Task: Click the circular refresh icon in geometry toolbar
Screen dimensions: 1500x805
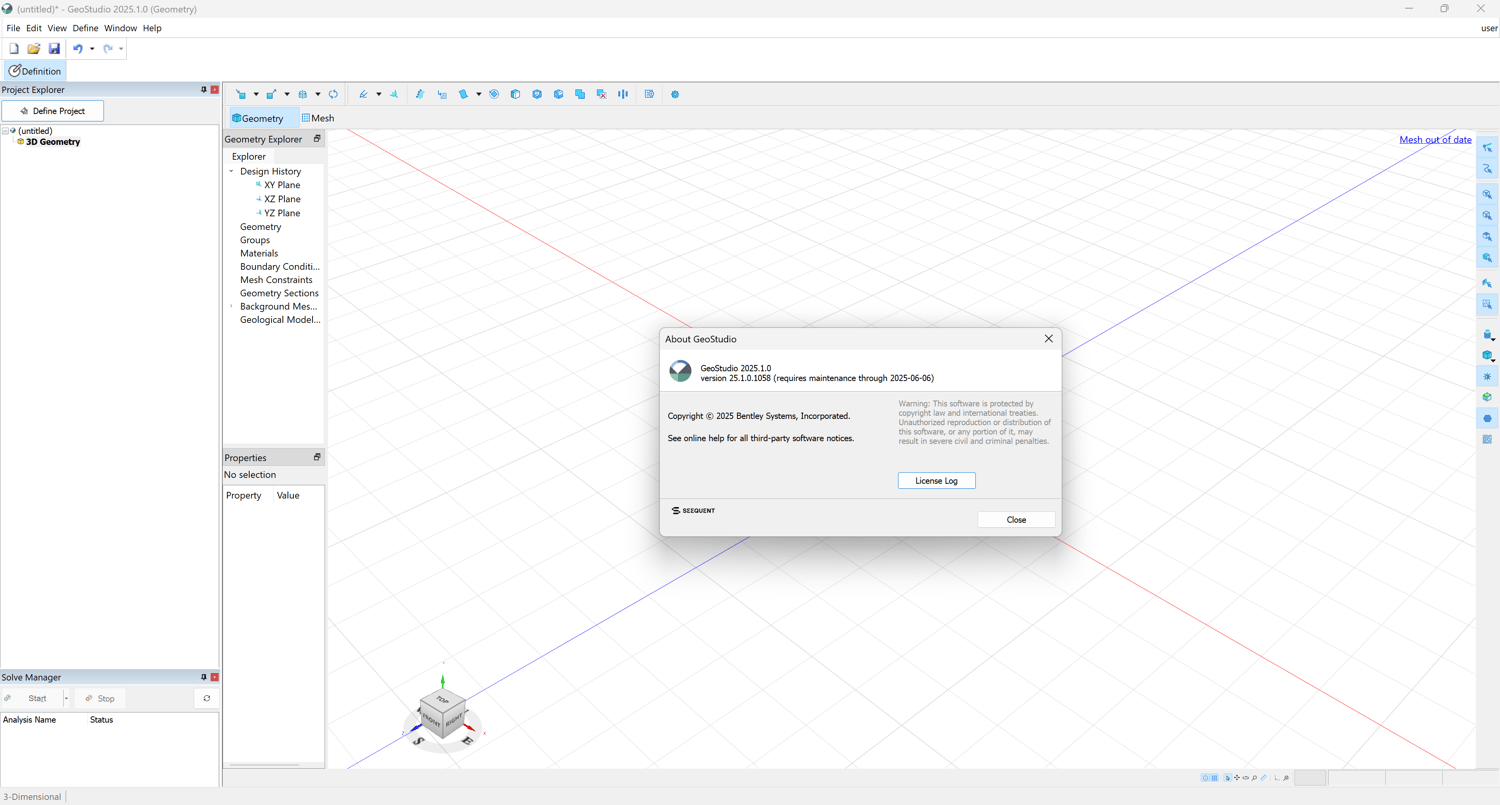Action: [333, 94]
